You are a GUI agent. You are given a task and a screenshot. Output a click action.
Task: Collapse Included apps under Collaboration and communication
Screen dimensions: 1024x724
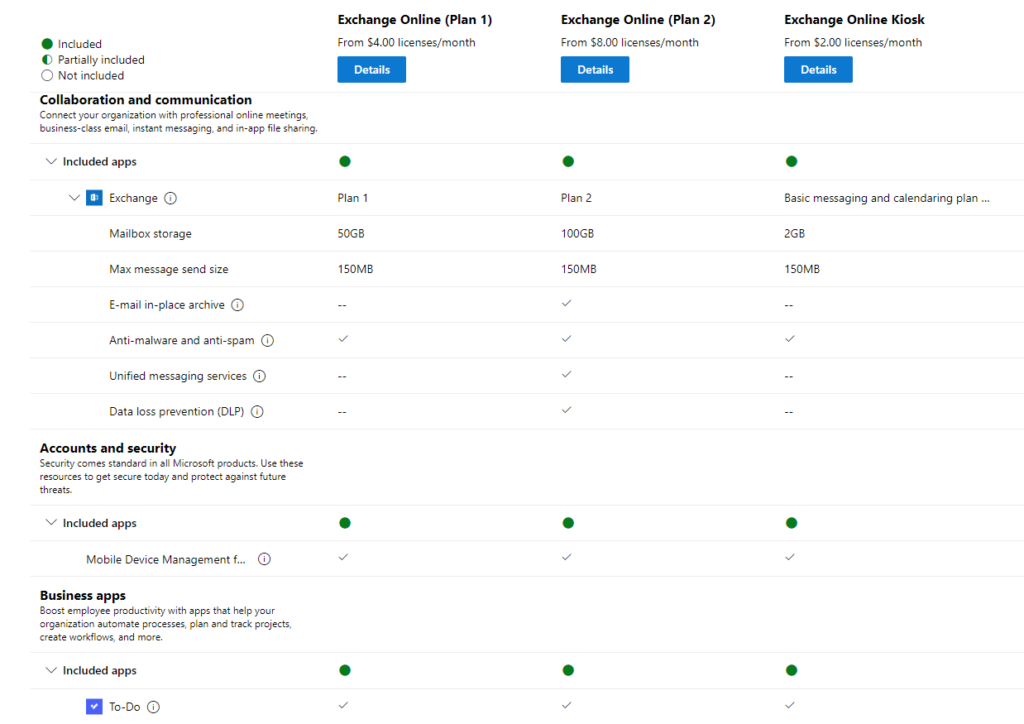click(x=51, y=161)
